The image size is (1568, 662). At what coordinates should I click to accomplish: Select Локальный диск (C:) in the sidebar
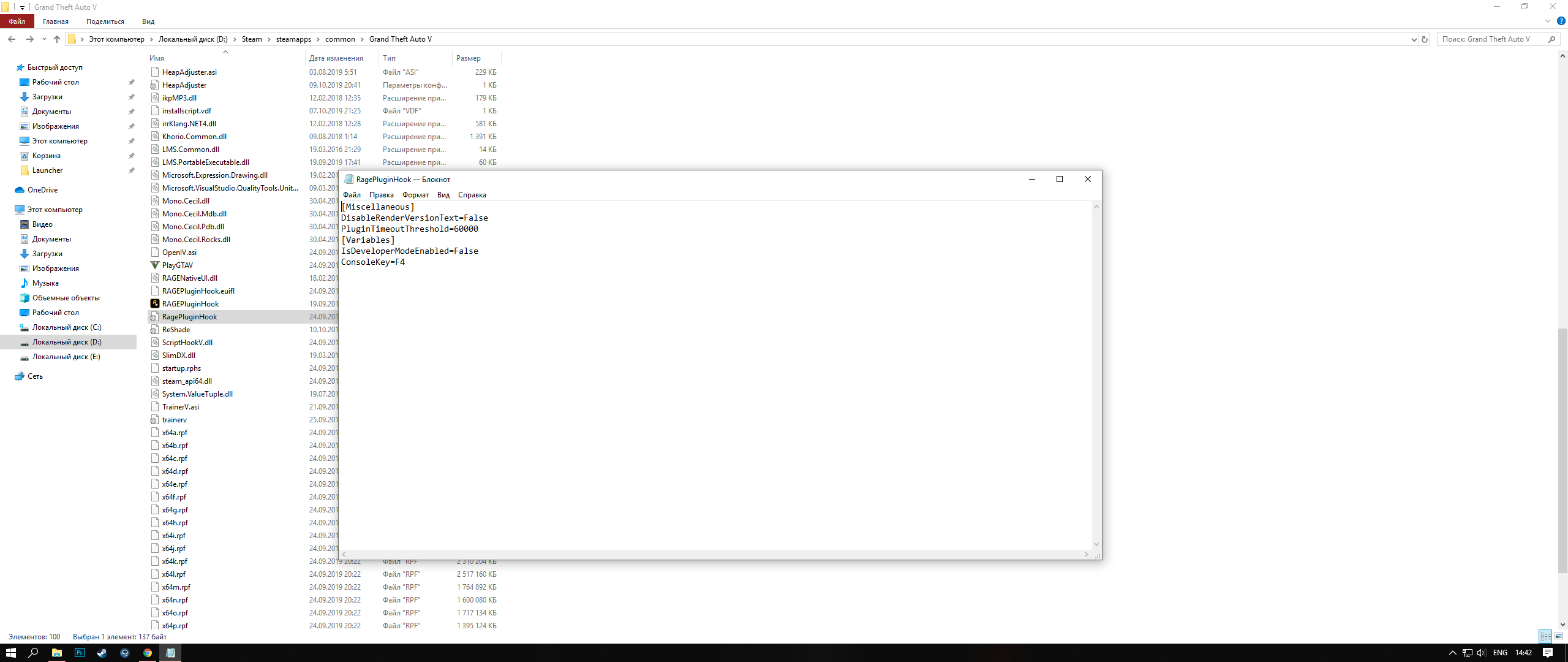(x=67, y=327)
